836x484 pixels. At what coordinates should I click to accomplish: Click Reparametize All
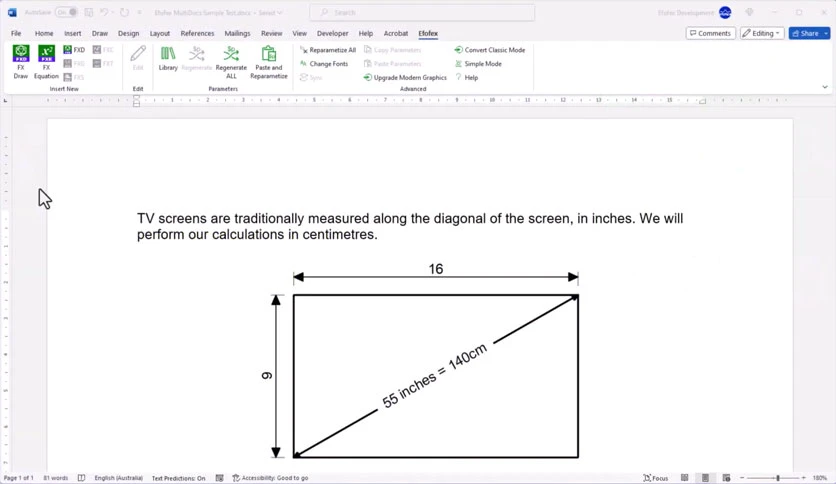click(328, 50)
